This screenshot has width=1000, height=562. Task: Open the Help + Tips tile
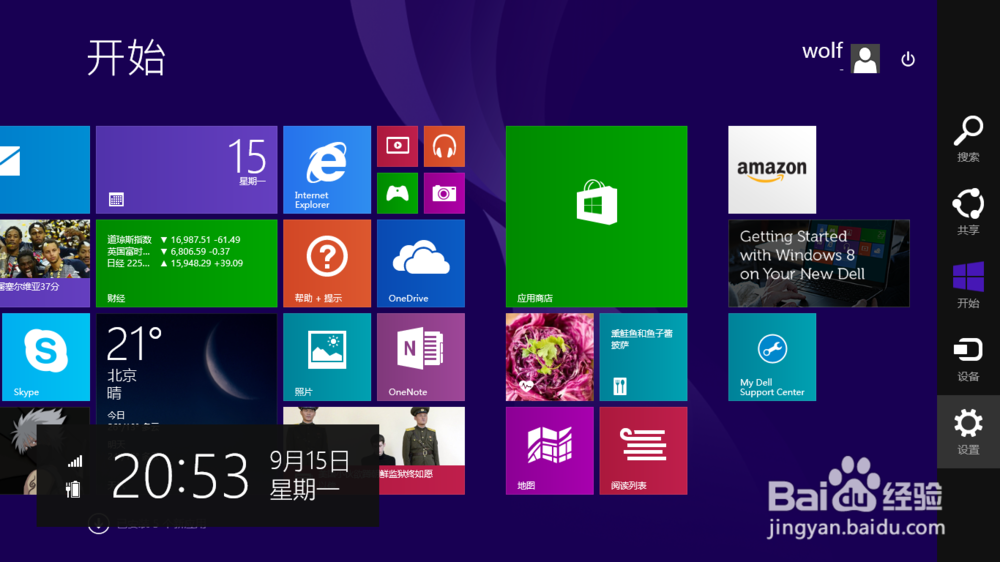pyautogui.click(x=327, y=263)
